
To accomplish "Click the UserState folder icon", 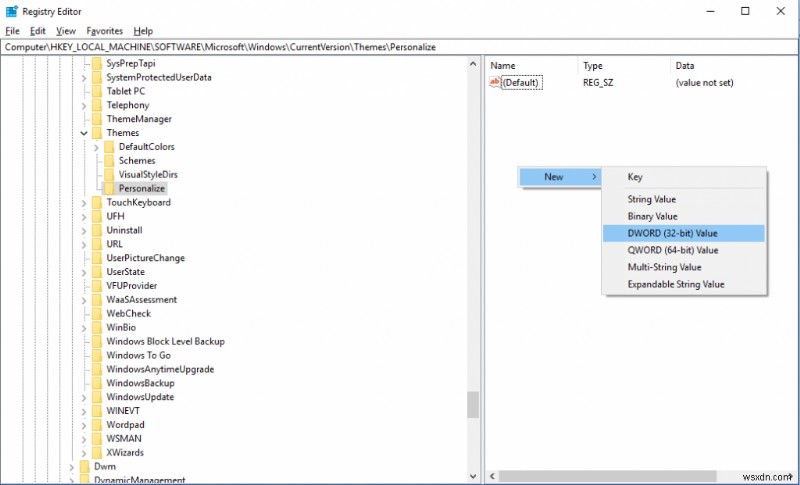I will tap(97, 272).
